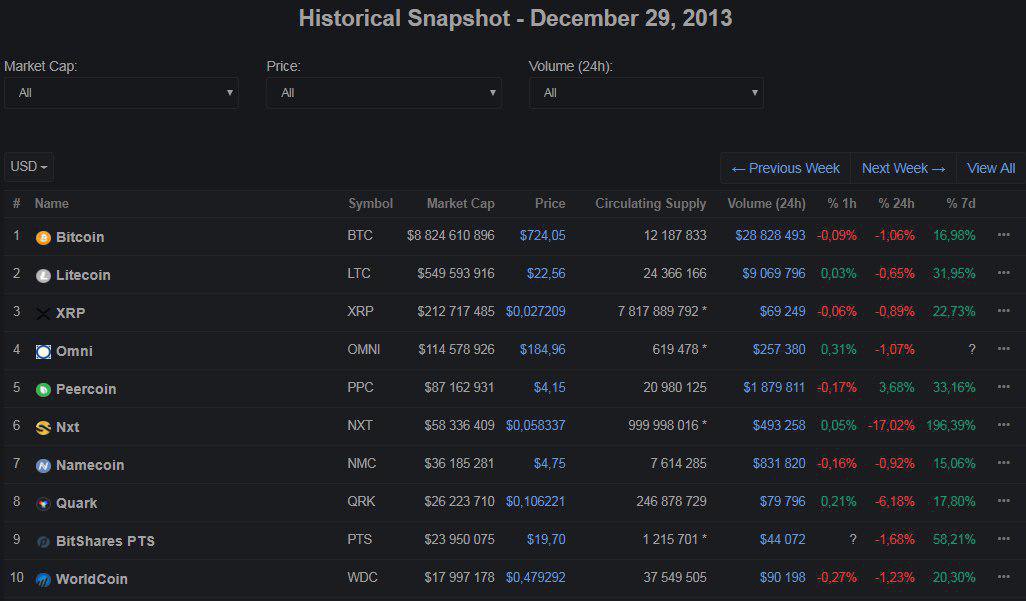Click the Namecoin logo icon
1026x601 pixels.
[x=43, y=465]
